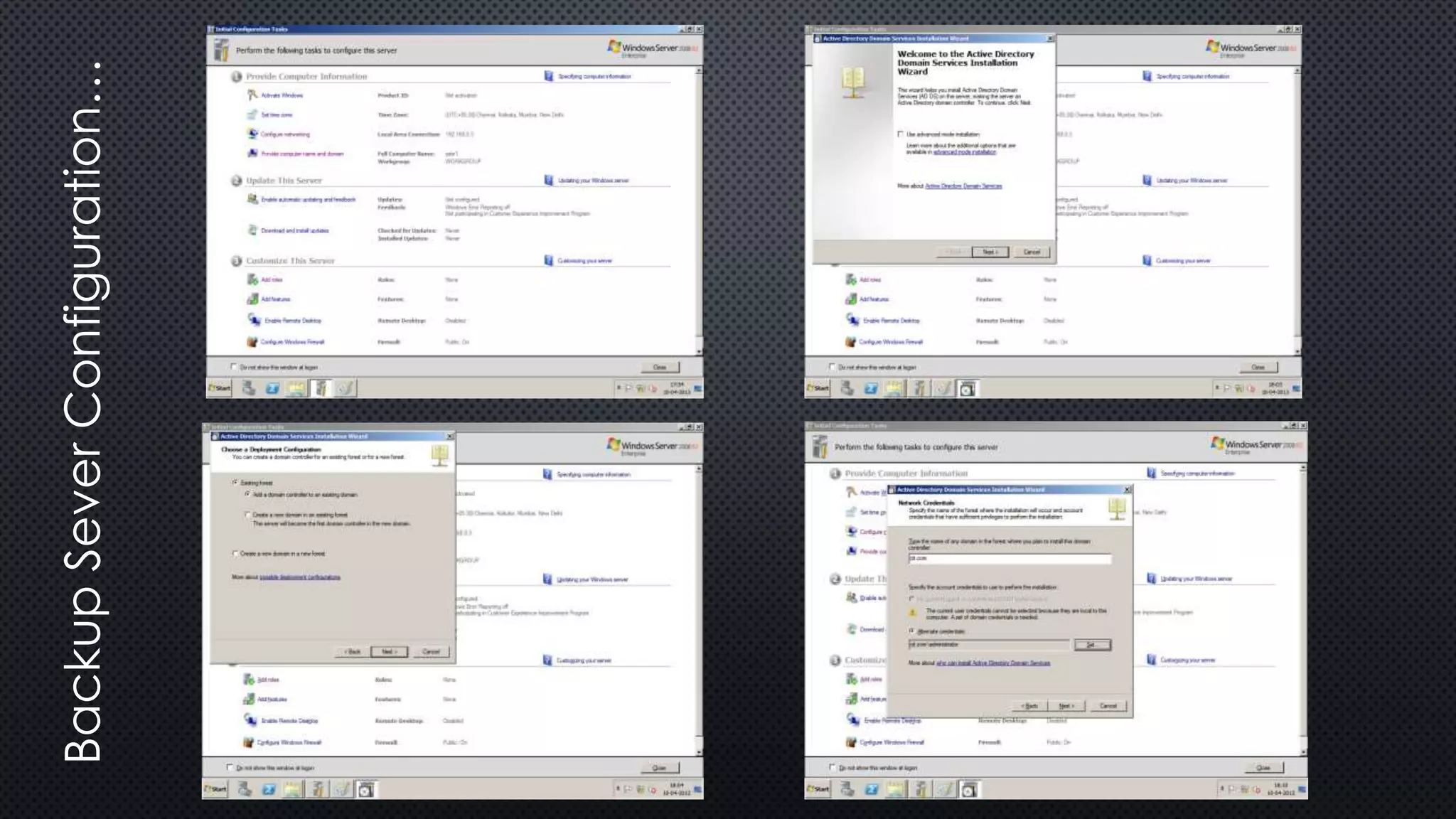Click 'Specifying computer information' link in top-left screenshot
The width and height of the screenshot is (1456, 819).
[594, 76]
